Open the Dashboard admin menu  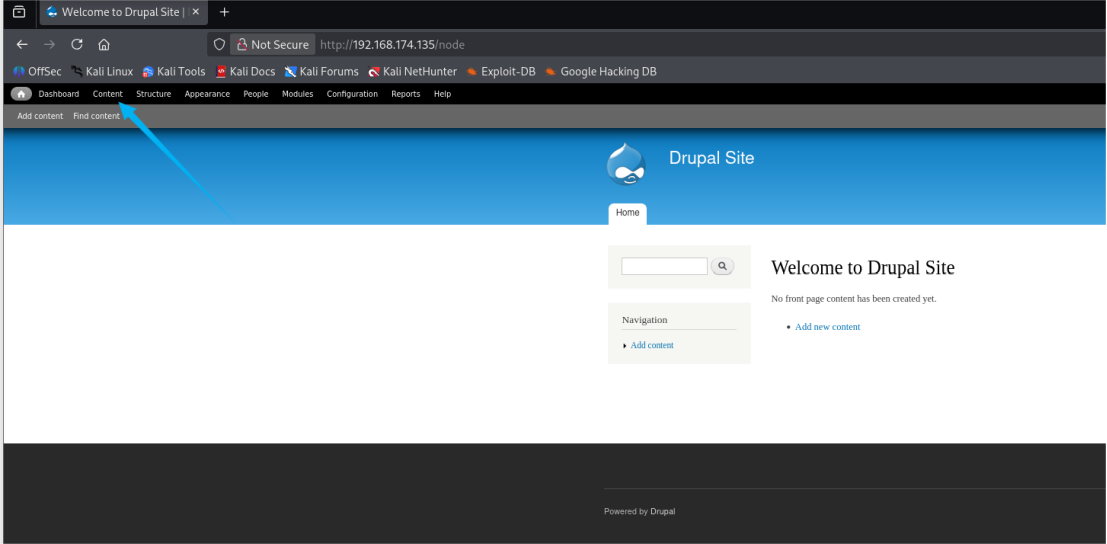click(59, 94)
